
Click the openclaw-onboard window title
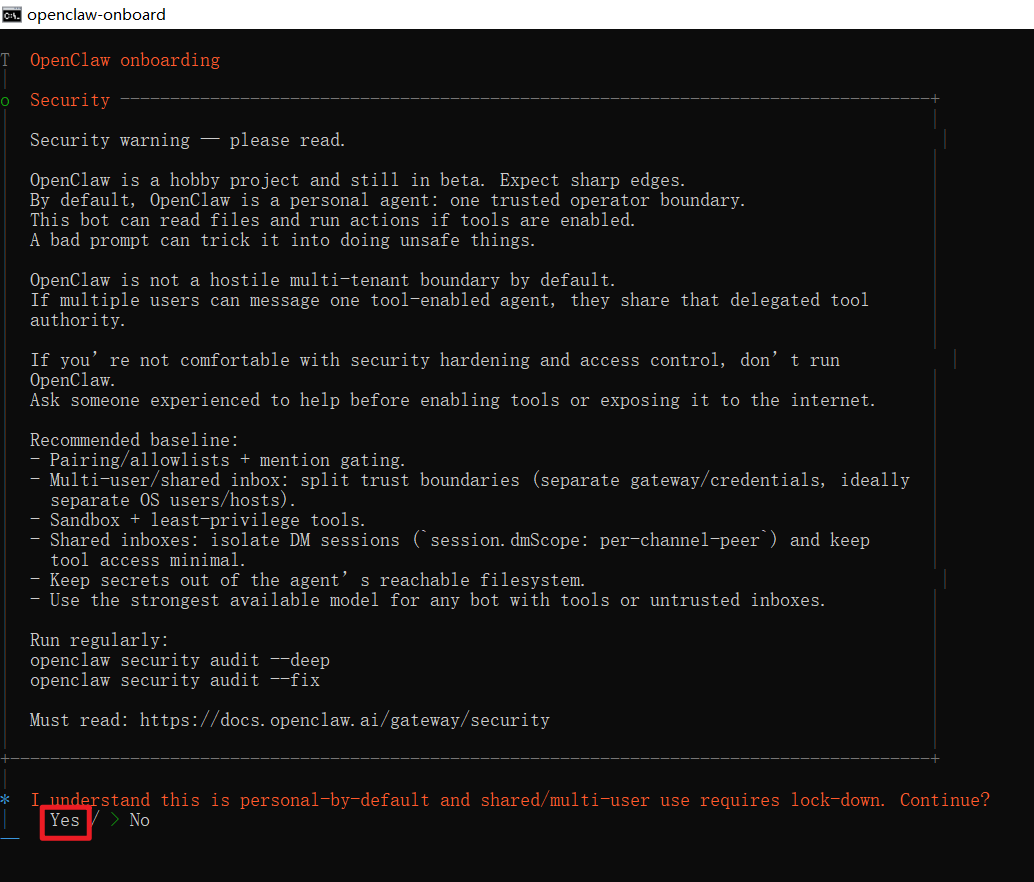point(96,15)
